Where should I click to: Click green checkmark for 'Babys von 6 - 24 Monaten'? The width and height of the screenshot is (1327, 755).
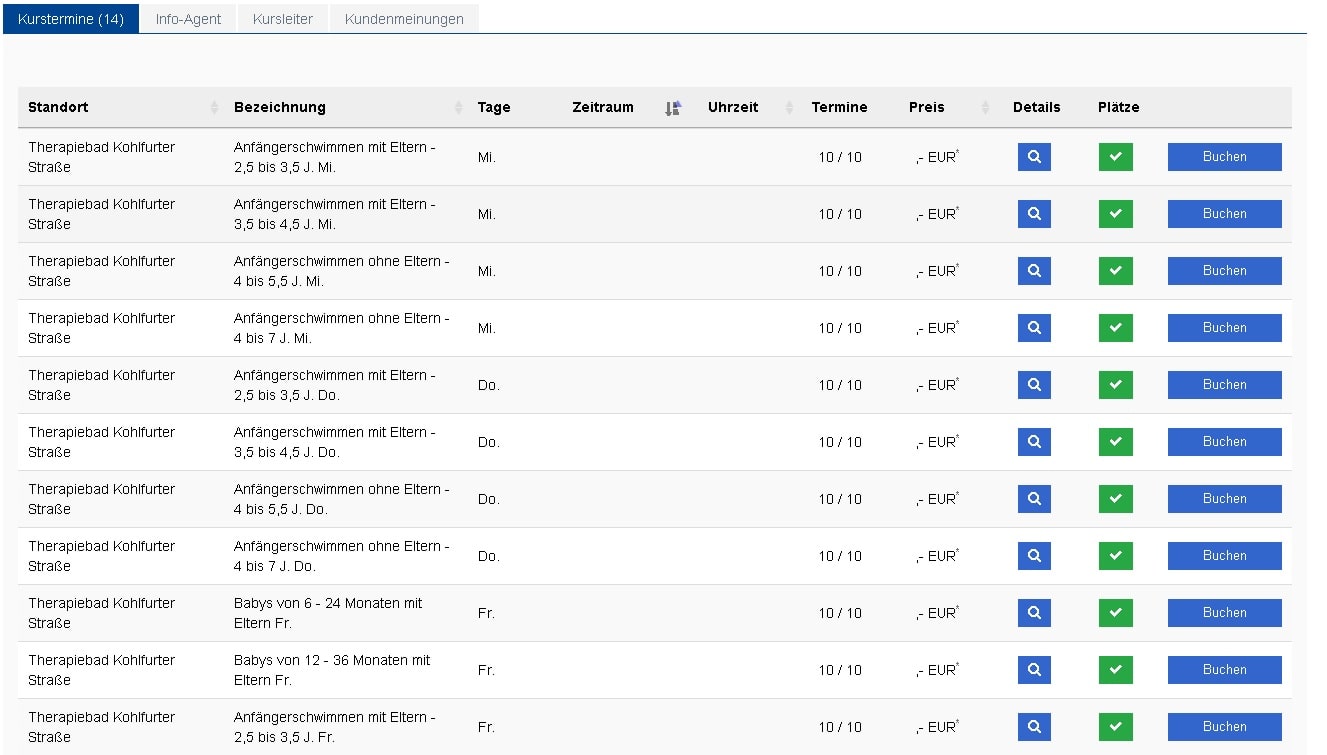(x=1115, y=613)
